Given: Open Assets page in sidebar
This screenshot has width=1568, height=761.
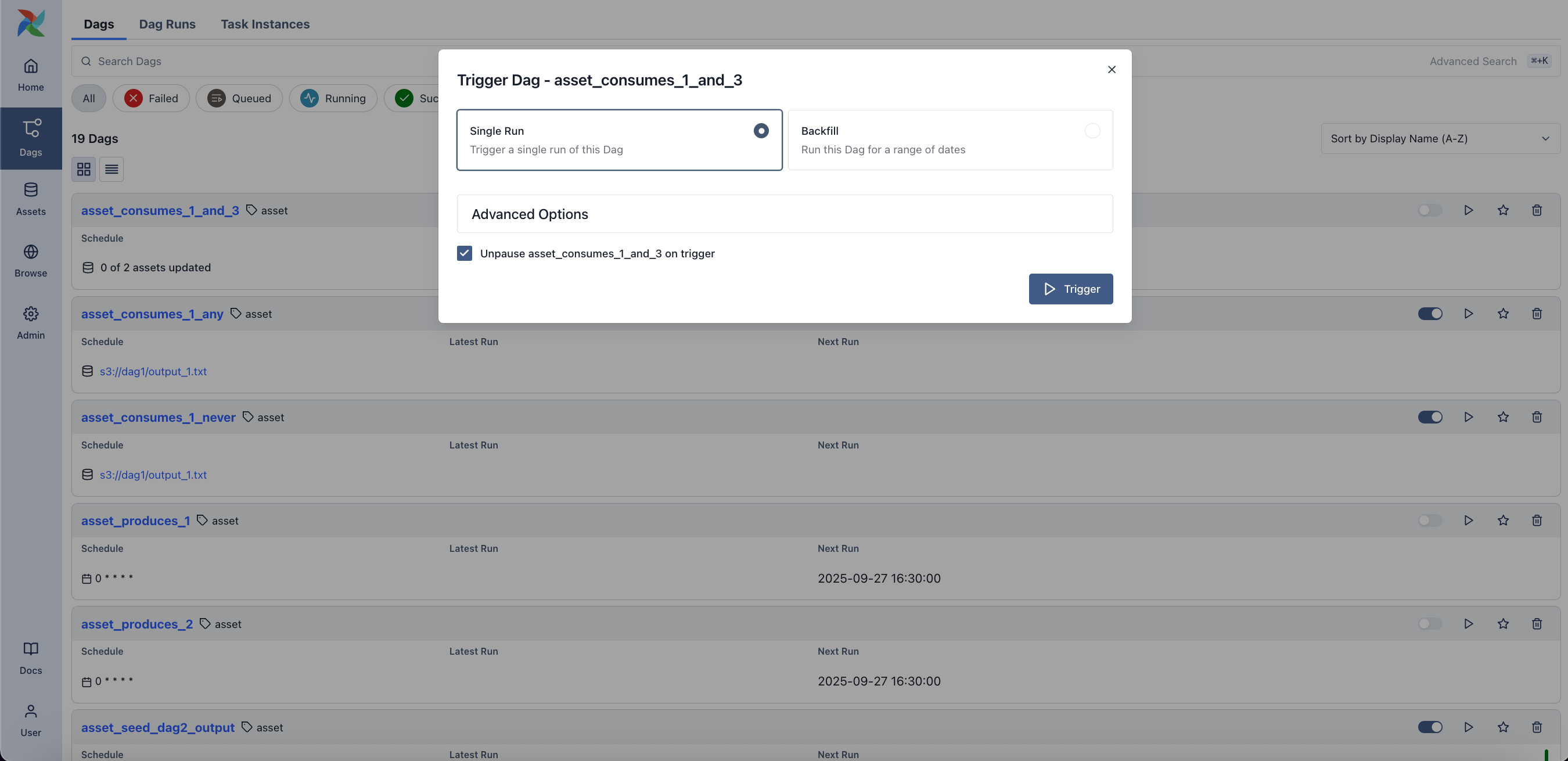Looking at the screenshot, I should [x=30, y=199].
